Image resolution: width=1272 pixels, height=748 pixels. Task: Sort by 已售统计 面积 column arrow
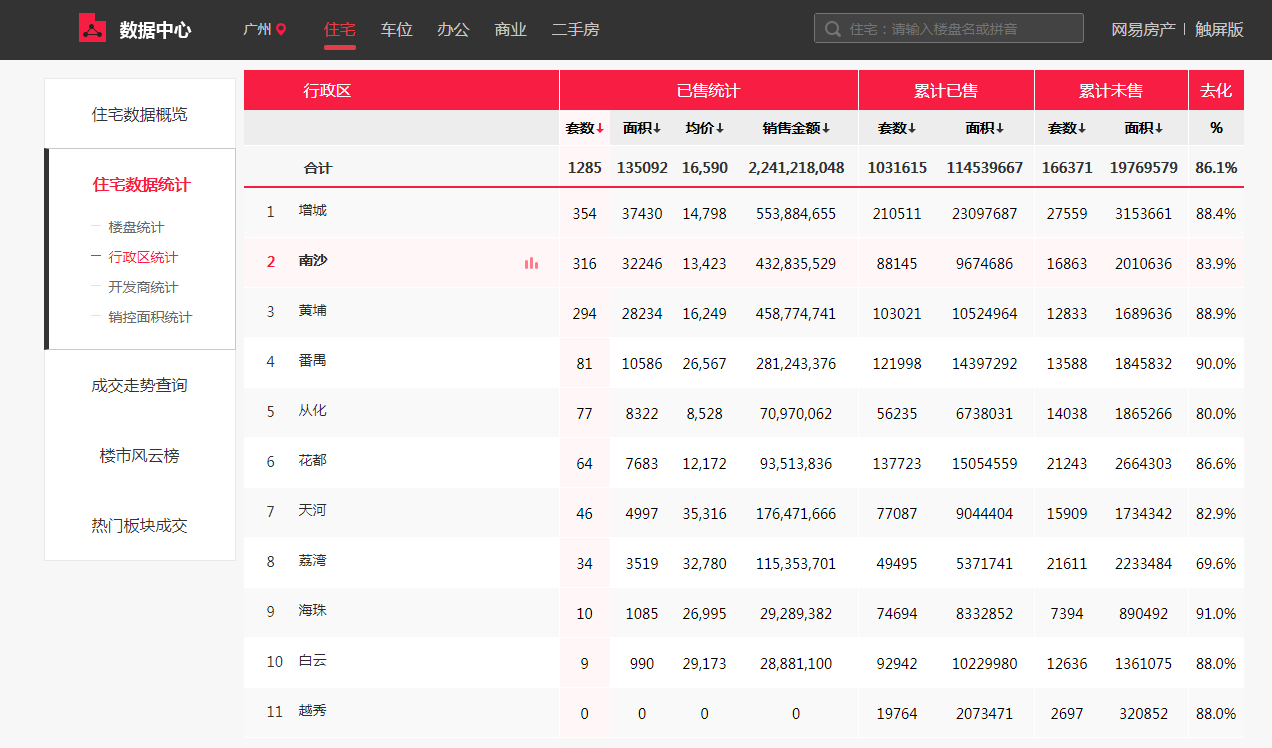[x=657, y=128]
